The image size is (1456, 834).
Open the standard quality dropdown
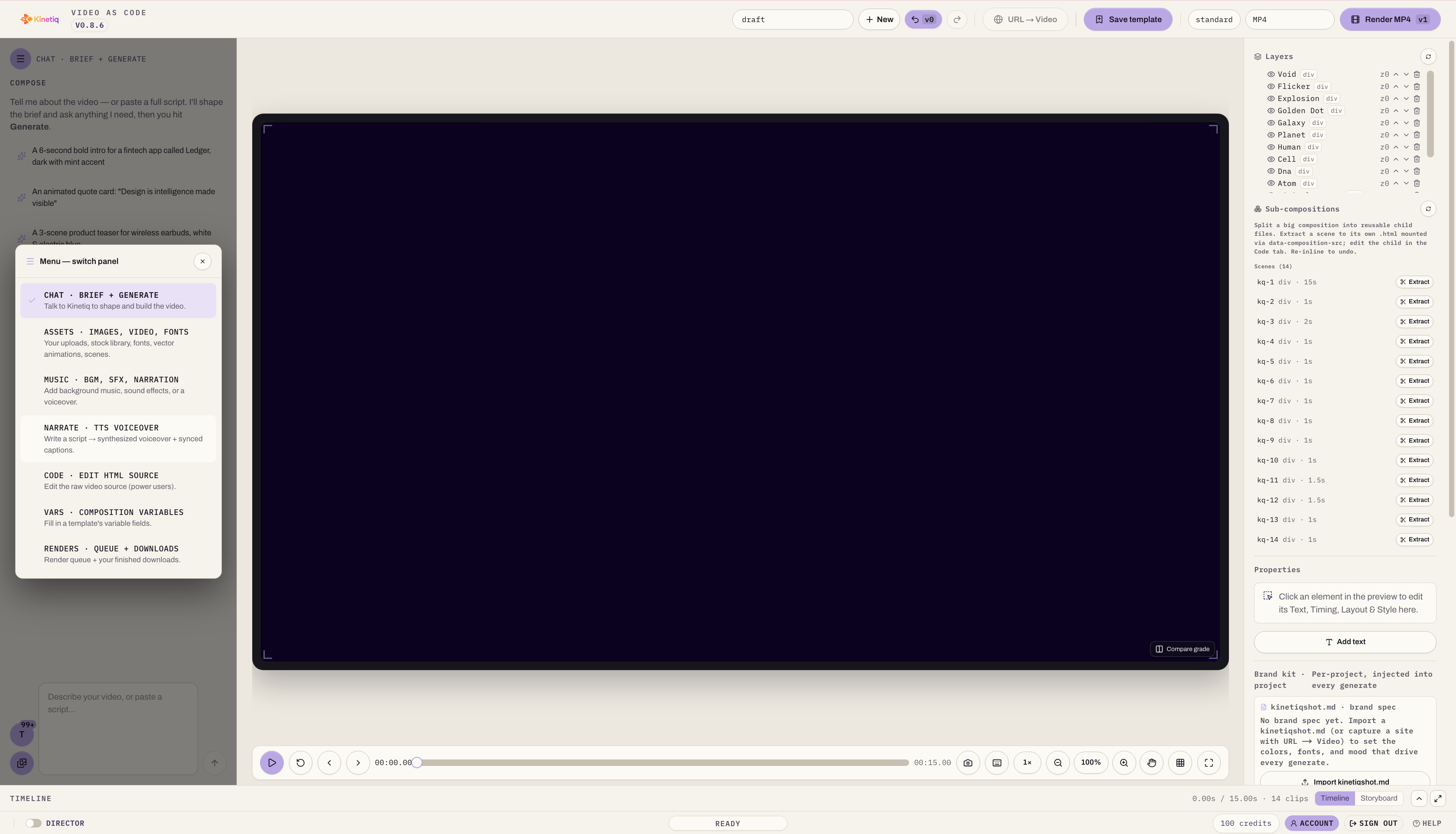[1214, 20]
